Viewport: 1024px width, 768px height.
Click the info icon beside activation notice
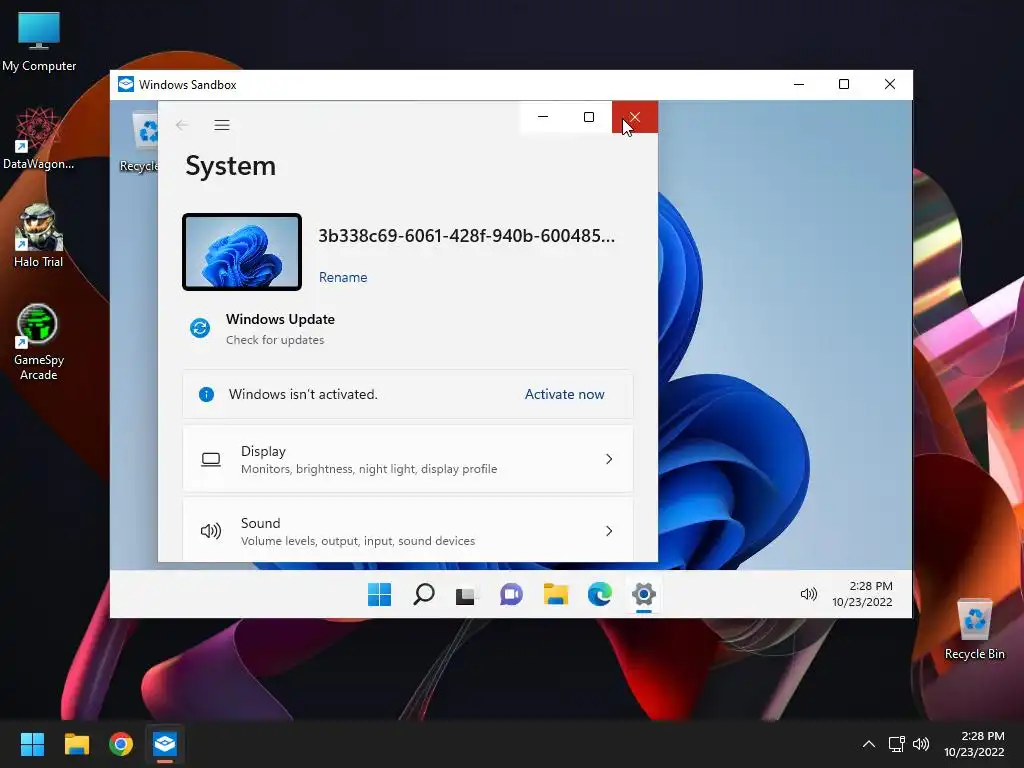pos(206,394)
